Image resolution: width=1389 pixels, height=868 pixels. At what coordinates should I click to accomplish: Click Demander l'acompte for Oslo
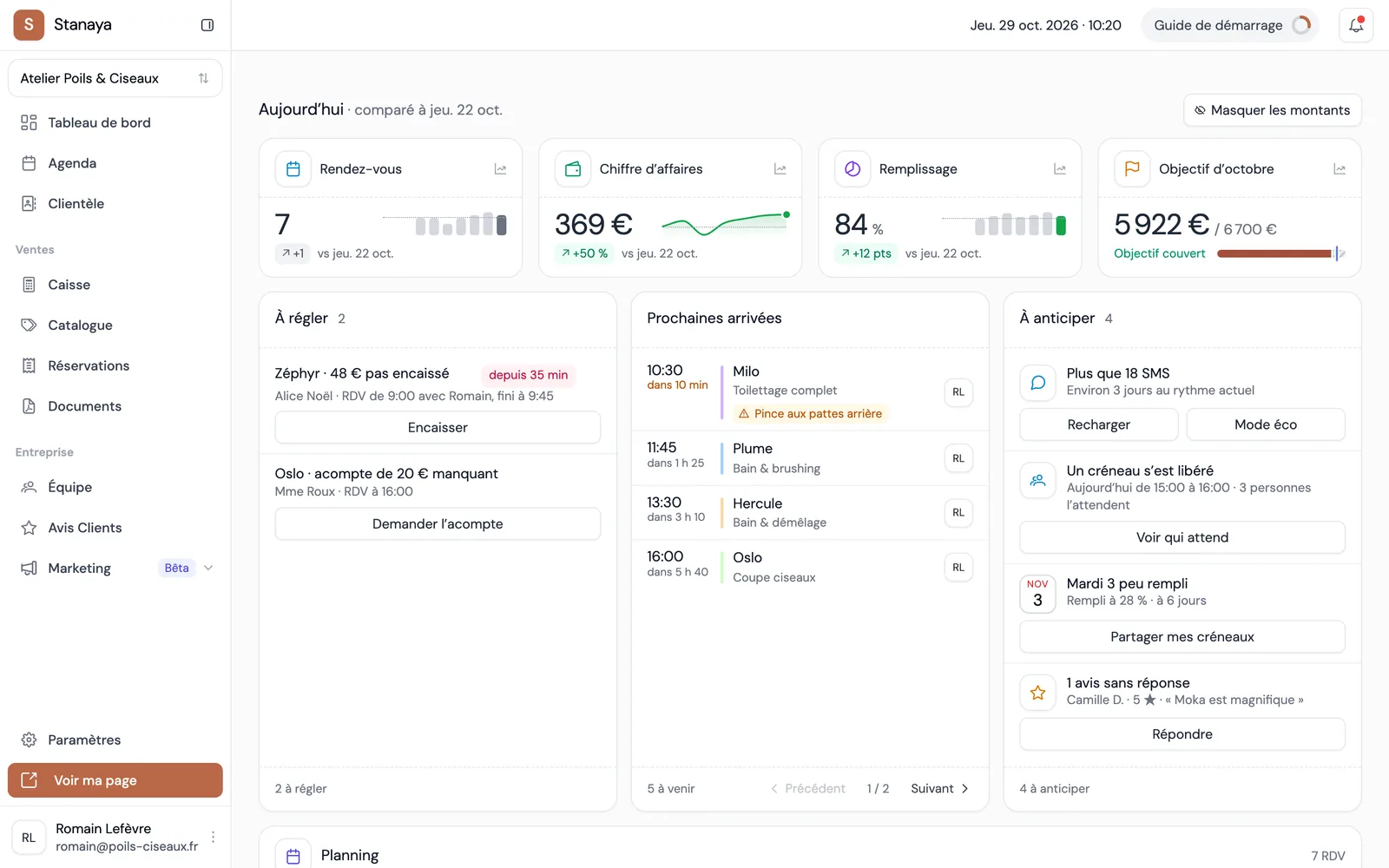(x=438, y=523)
